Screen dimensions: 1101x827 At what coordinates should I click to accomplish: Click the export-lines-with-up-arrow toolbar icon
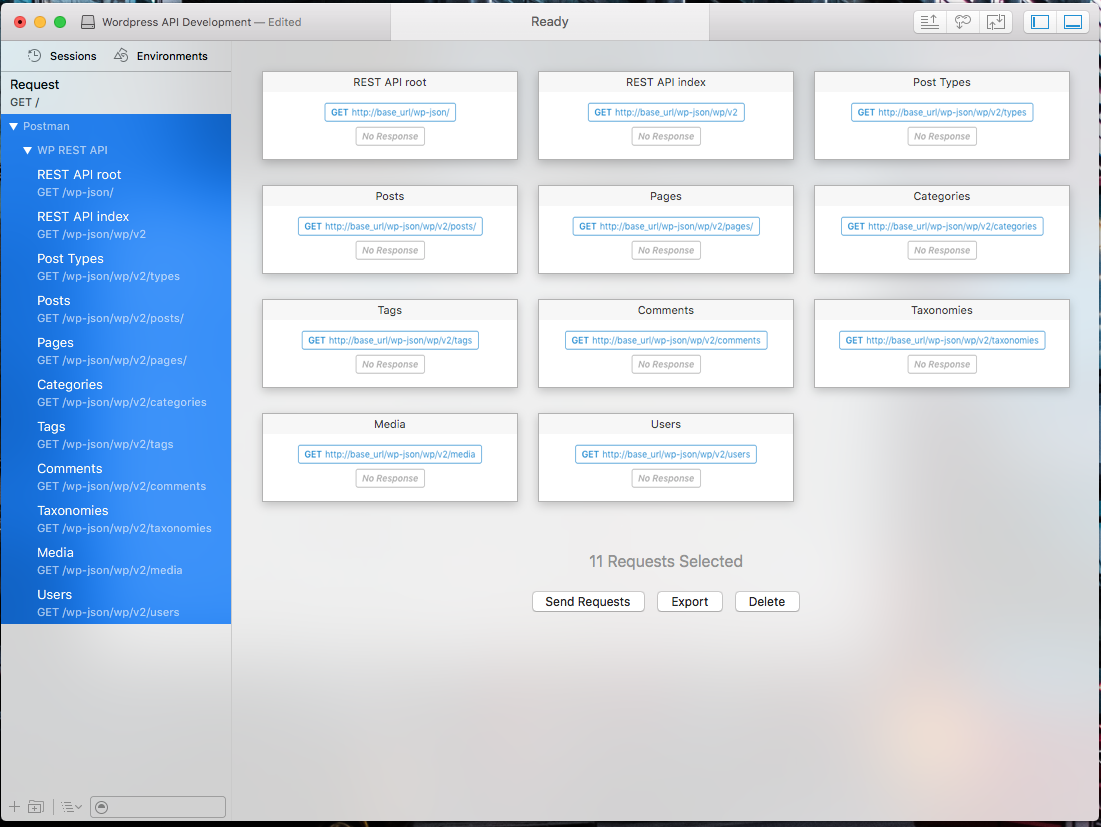point(930,22)
